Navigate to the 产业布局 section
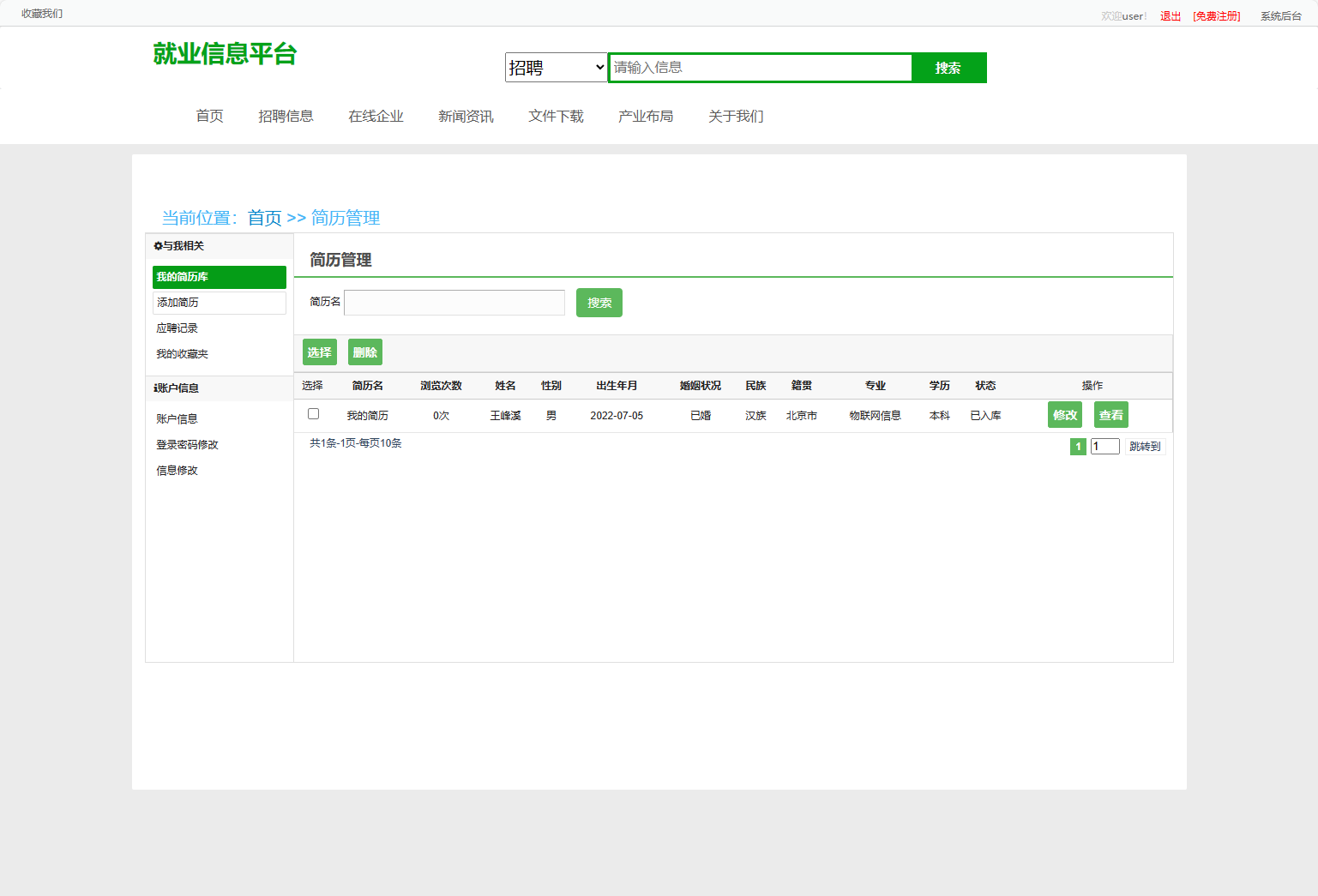This screenshot has width=1318, height=896. (x=646, y=116)
